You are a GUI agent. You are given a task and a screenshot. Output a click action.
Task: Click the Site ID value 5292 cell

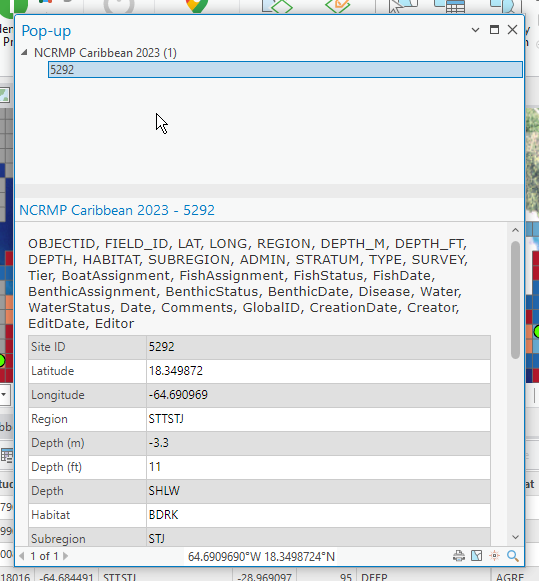318,347
